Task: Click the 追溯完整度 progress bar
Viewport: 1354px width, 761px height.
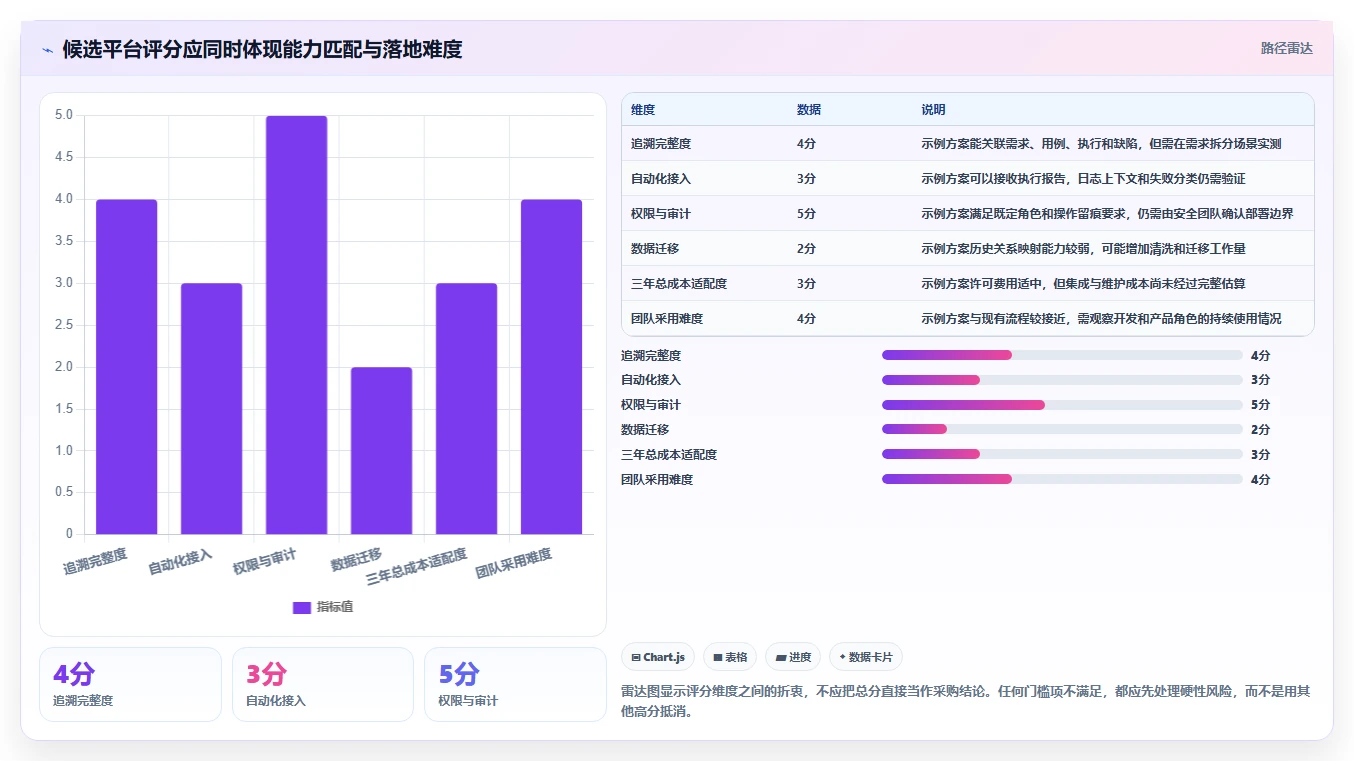Action: (1062, 355)
